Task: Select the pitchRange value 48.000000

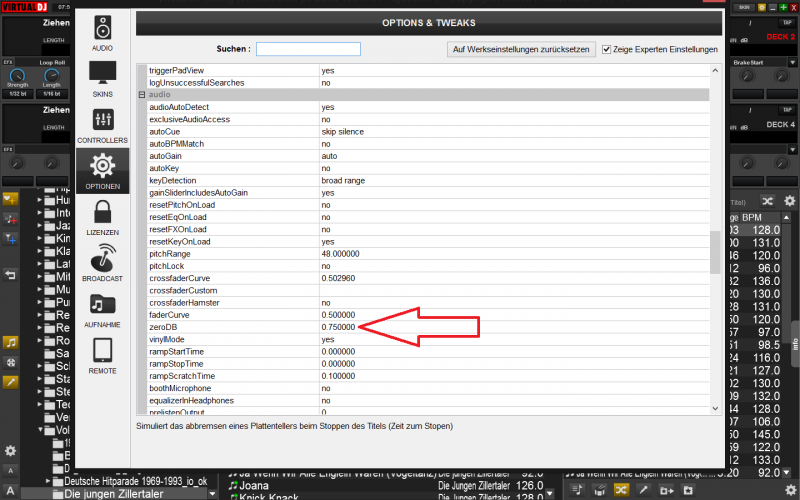Action: (340, 254)
